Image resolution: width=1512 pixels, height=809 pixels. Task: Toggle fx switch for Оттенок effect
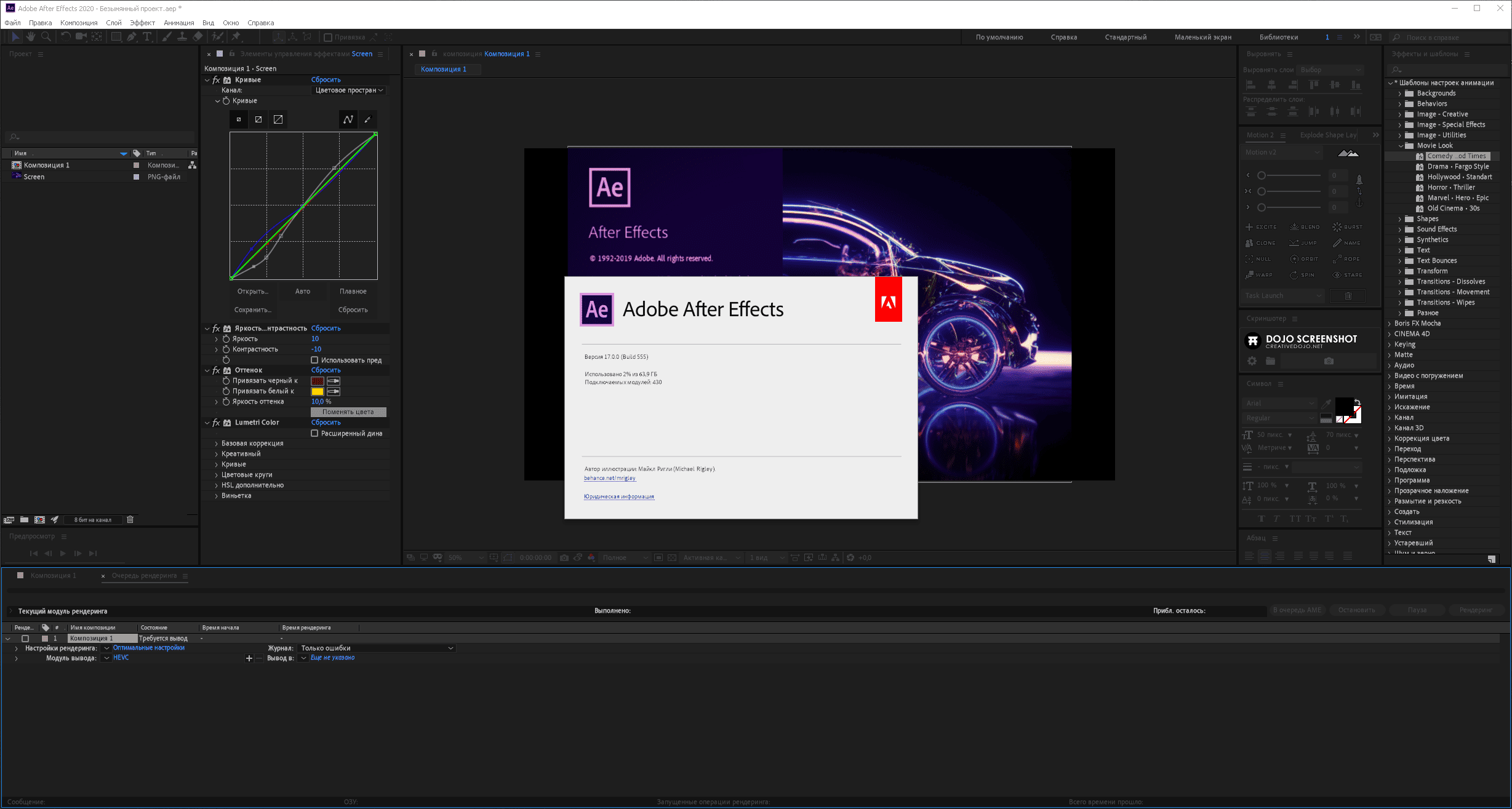216,370
